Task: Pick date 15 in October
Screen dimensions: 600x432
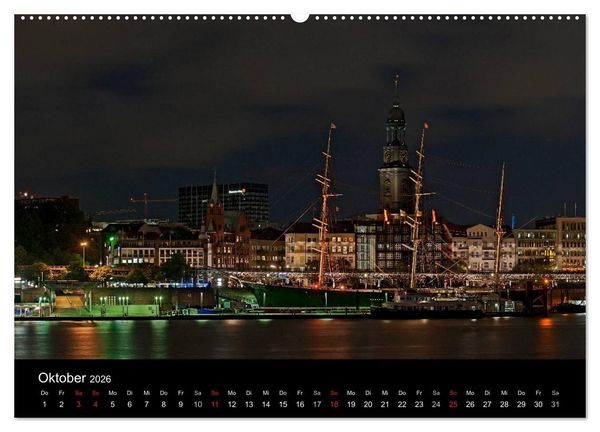Action: coord(283,404)
